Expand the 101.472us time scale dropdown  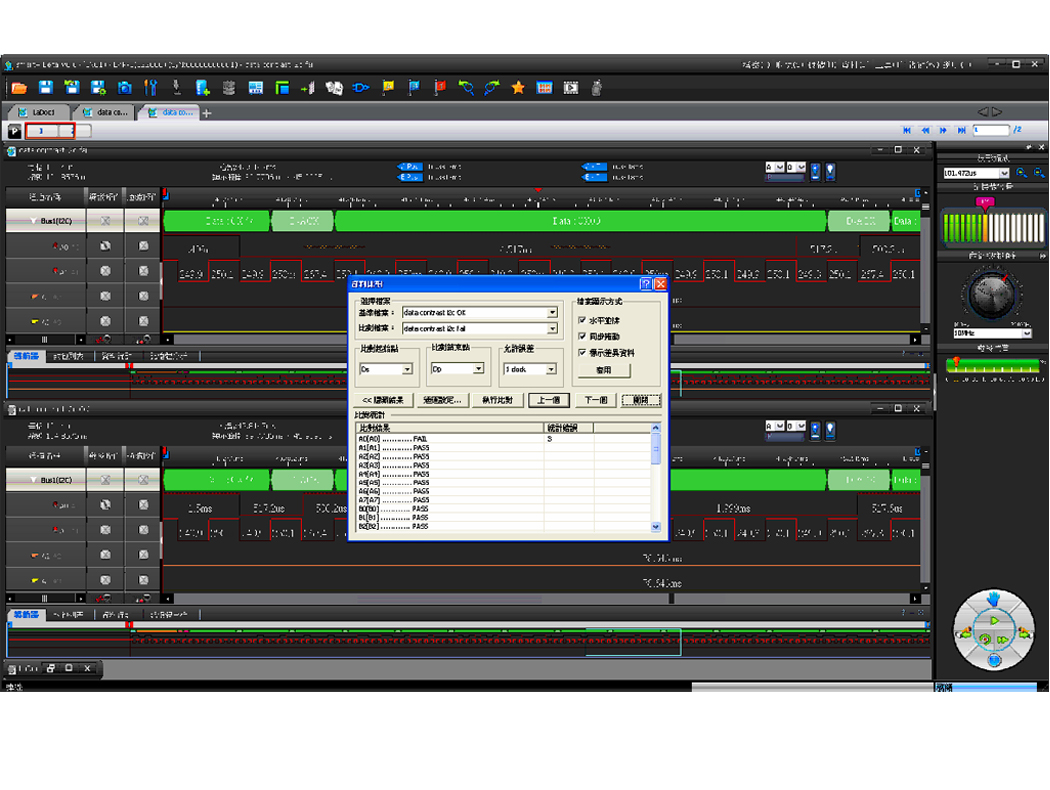[x=1004, y=173]
